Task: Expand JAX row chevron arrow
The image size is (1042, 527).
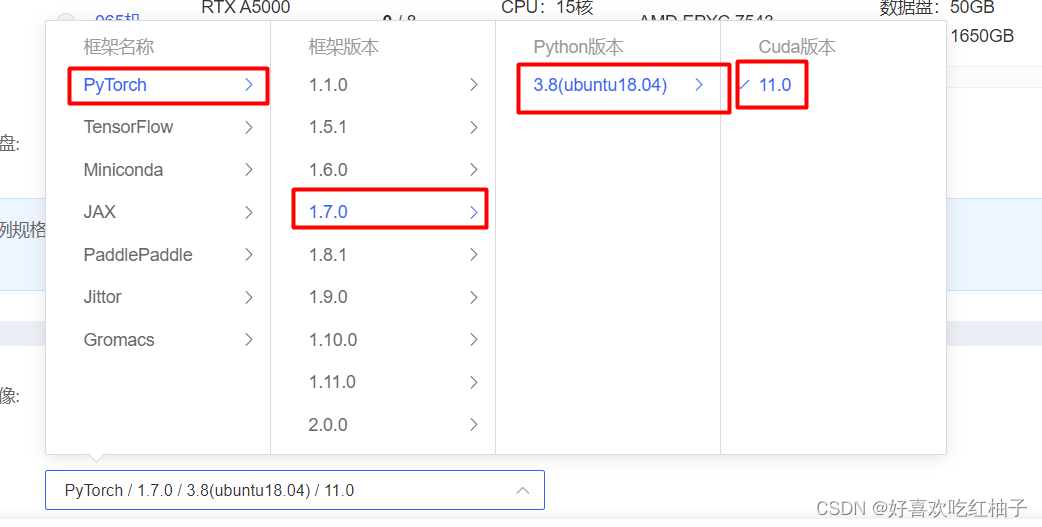Action: click(x=249, y=212)
